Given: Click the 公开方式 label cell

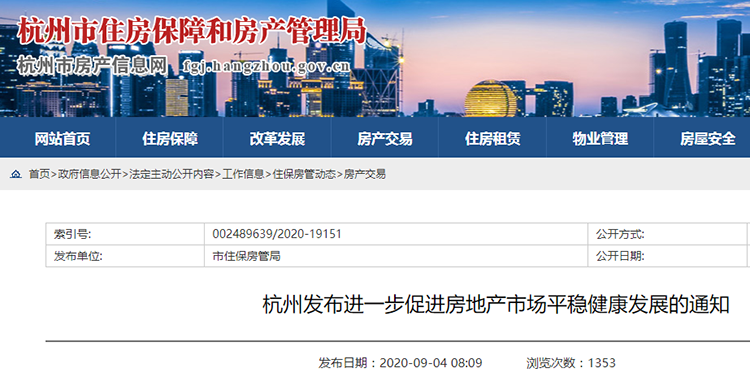Looking at the screenshot, I should click(667, 234).
